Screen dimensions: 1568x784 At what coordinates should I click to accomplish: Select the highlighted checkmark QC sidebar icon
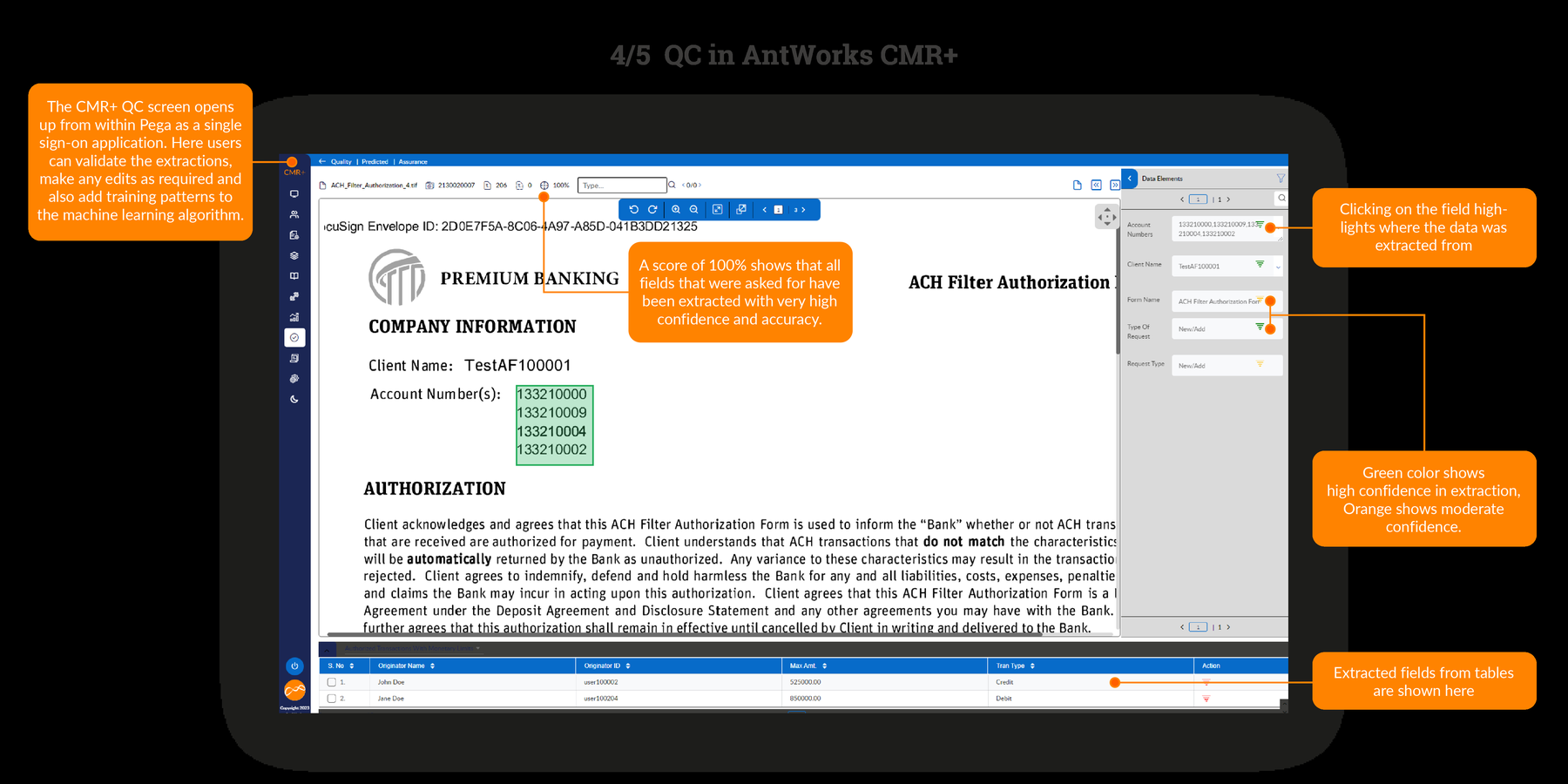coord(294,337)
